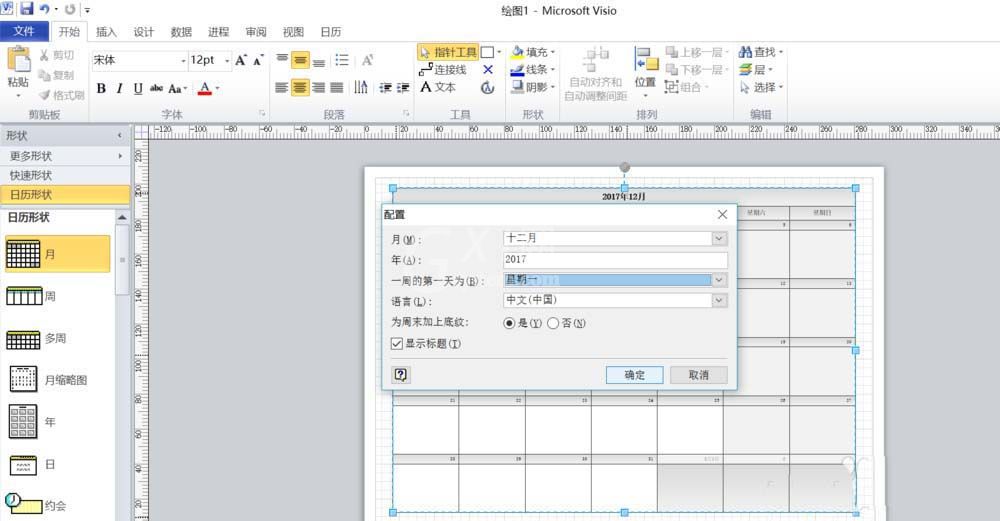The height and width of the screenshot is (521, 1000).
Task: Select the Pointer Tool (指针工具)
Action: click(x=448, y=52)
